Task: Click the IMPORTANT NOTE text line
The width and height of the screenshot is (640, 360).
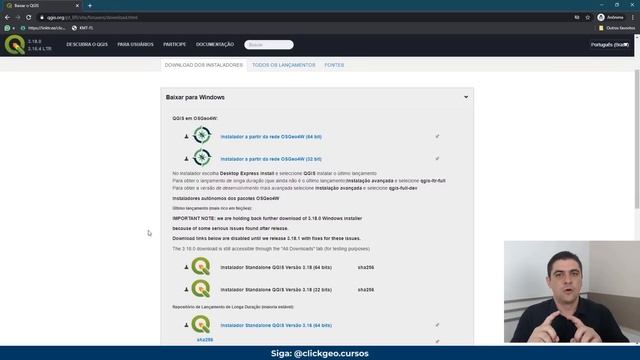Action: click(267, 218)
